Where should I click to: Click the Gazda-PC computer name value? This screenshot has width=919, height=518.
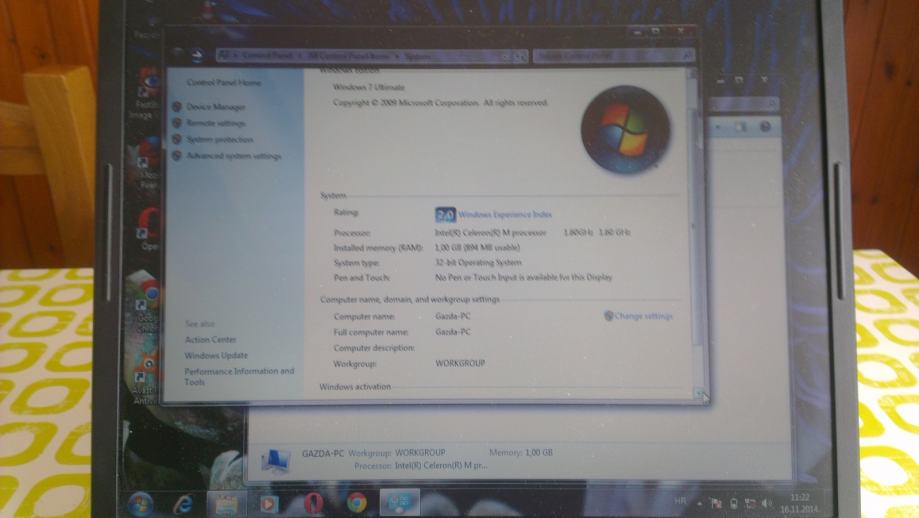(452, 316)
